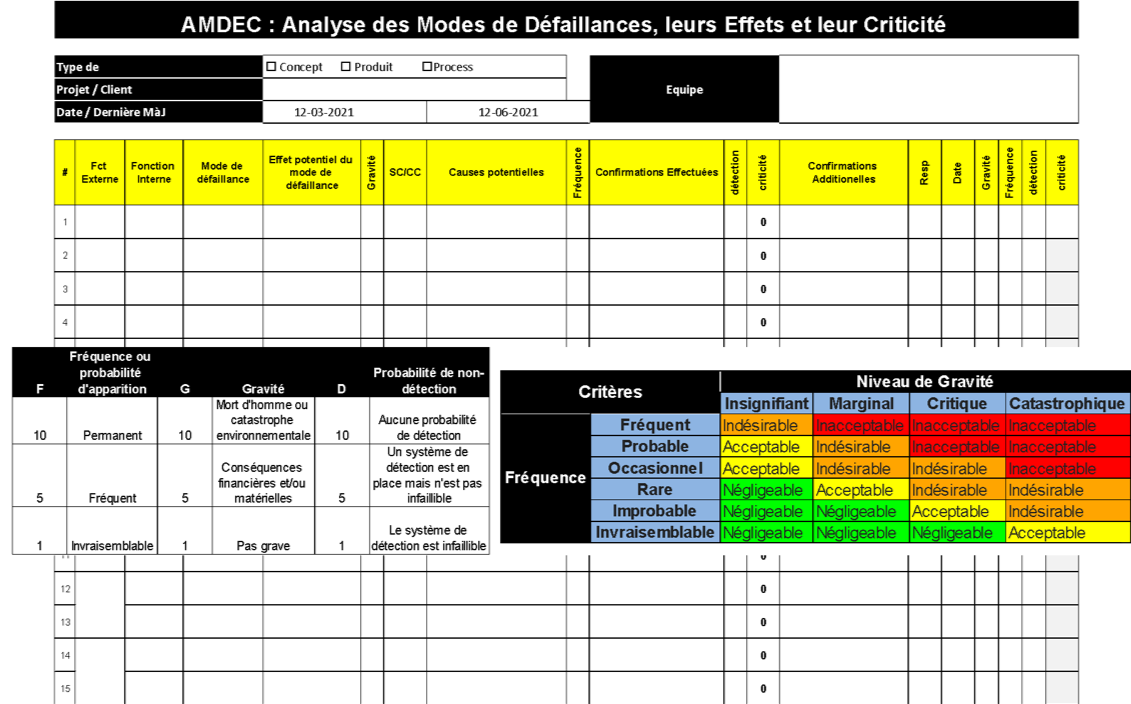Viewport: 1131px width, 704px height.
Task: Click the 'Resp' column header
Action: (x=925, y=172)
